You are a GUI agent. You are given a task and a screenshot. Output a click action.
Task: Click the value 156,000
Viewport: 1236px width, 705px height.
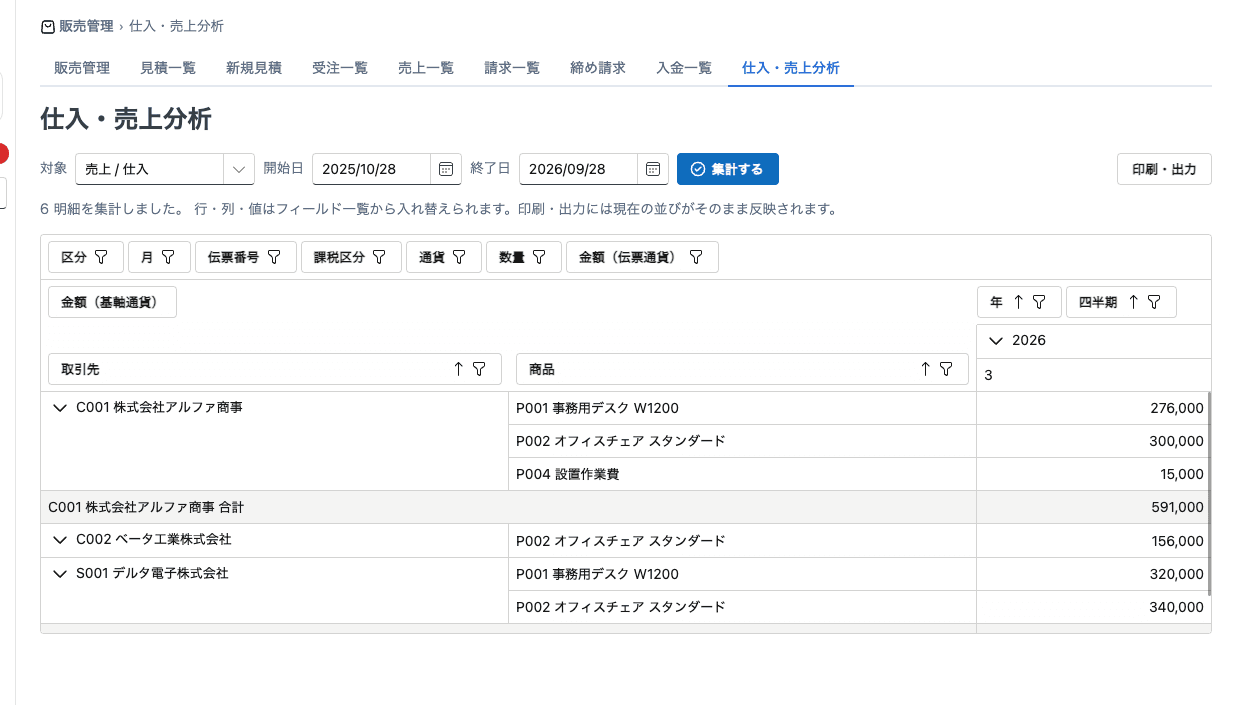1177,540
